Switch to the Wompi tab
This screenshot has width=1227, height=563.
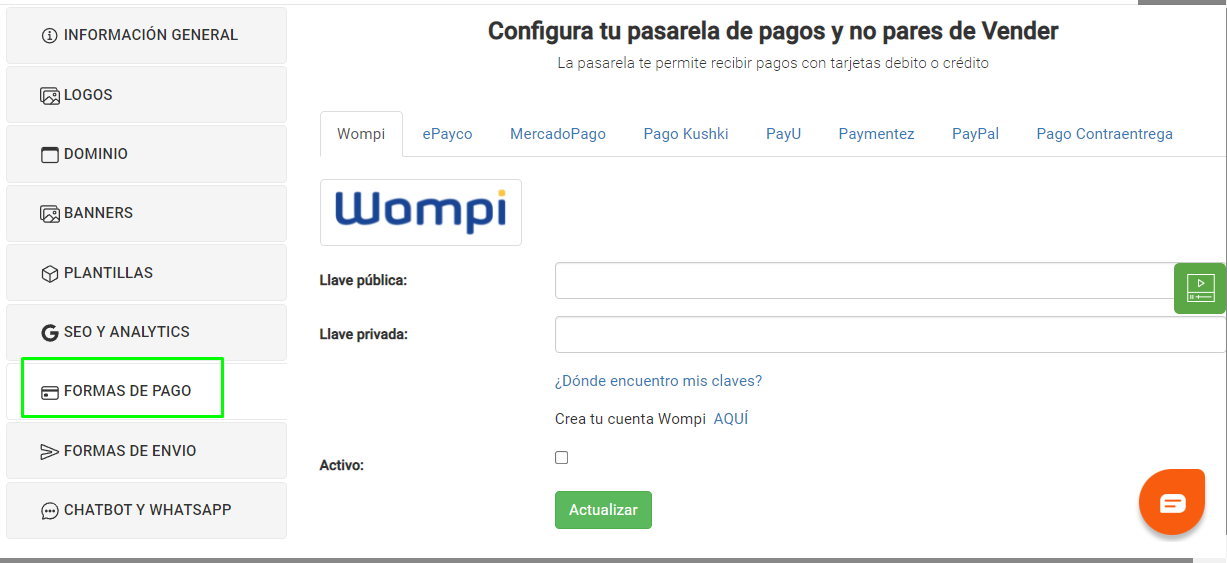pyautogui.click(x=361, y=134)
